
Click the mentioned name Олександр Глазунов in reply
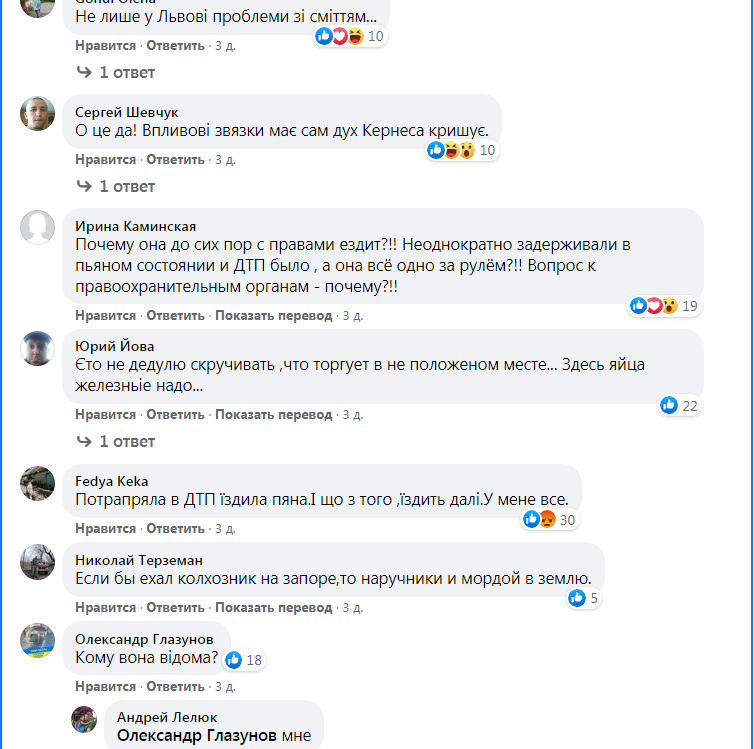coord(195,736)
